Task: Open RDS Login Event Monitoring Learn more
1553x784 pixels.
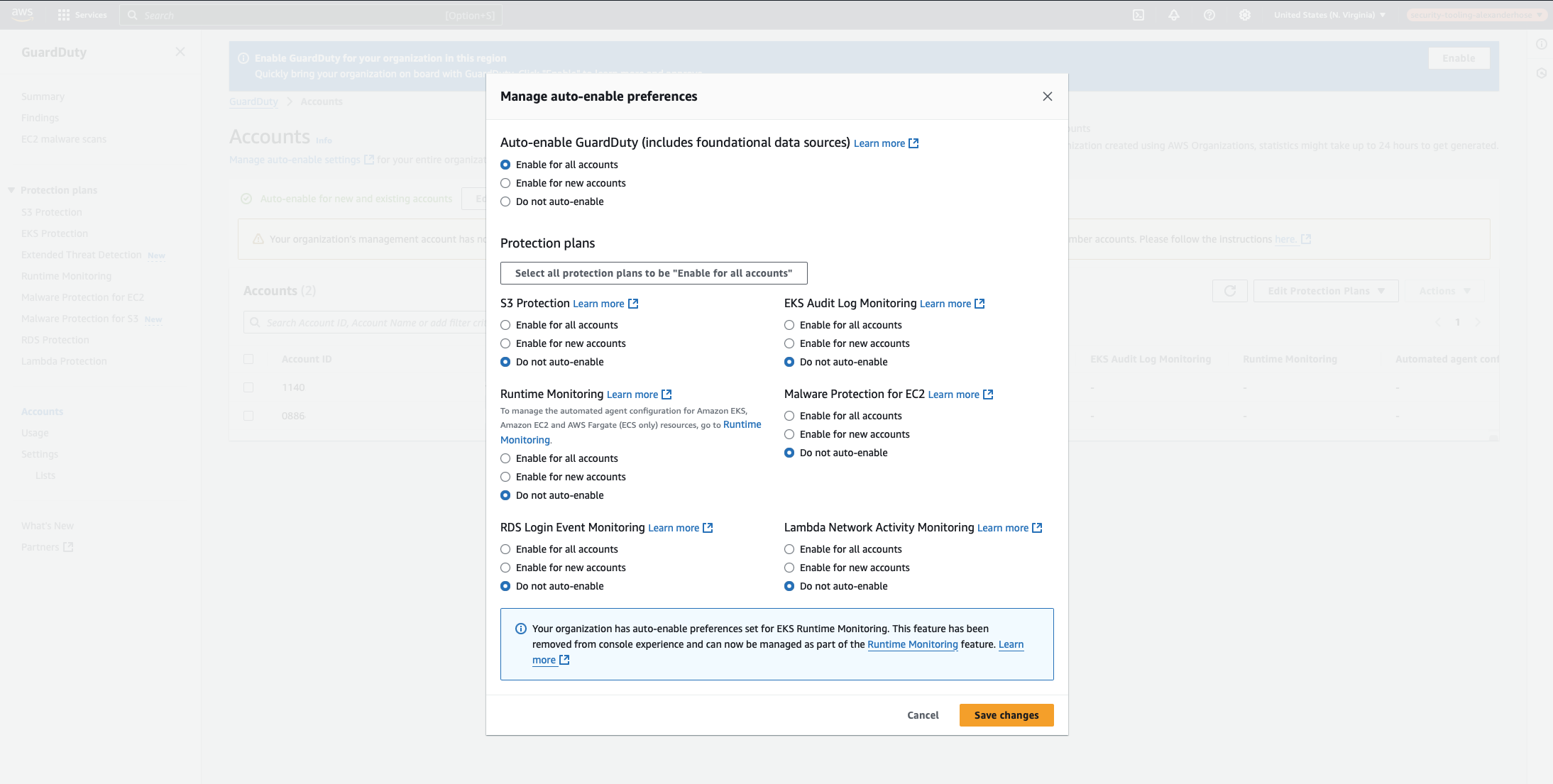Action: [680, 528]
